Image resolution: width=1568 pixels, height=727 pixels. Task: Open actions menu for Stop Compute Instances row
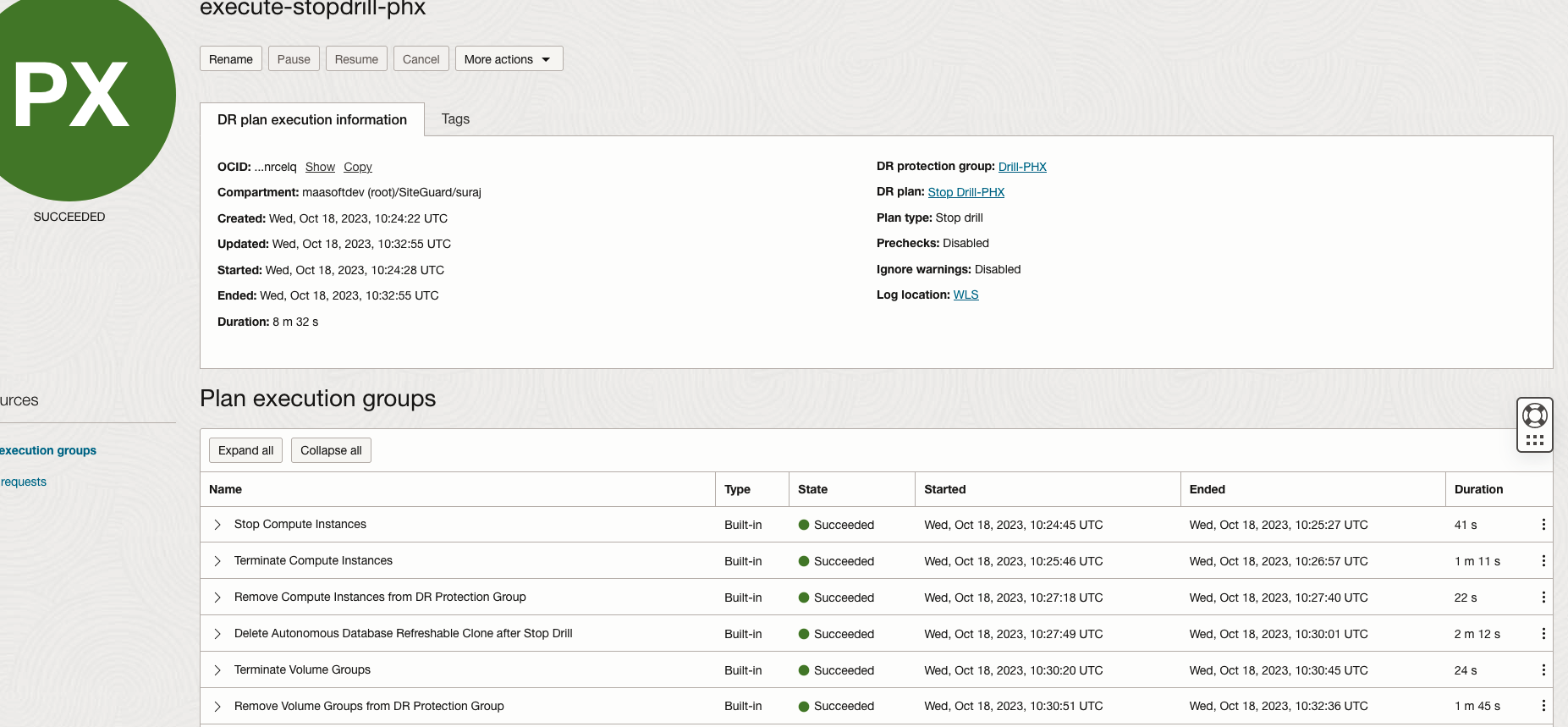point(1543,525)
